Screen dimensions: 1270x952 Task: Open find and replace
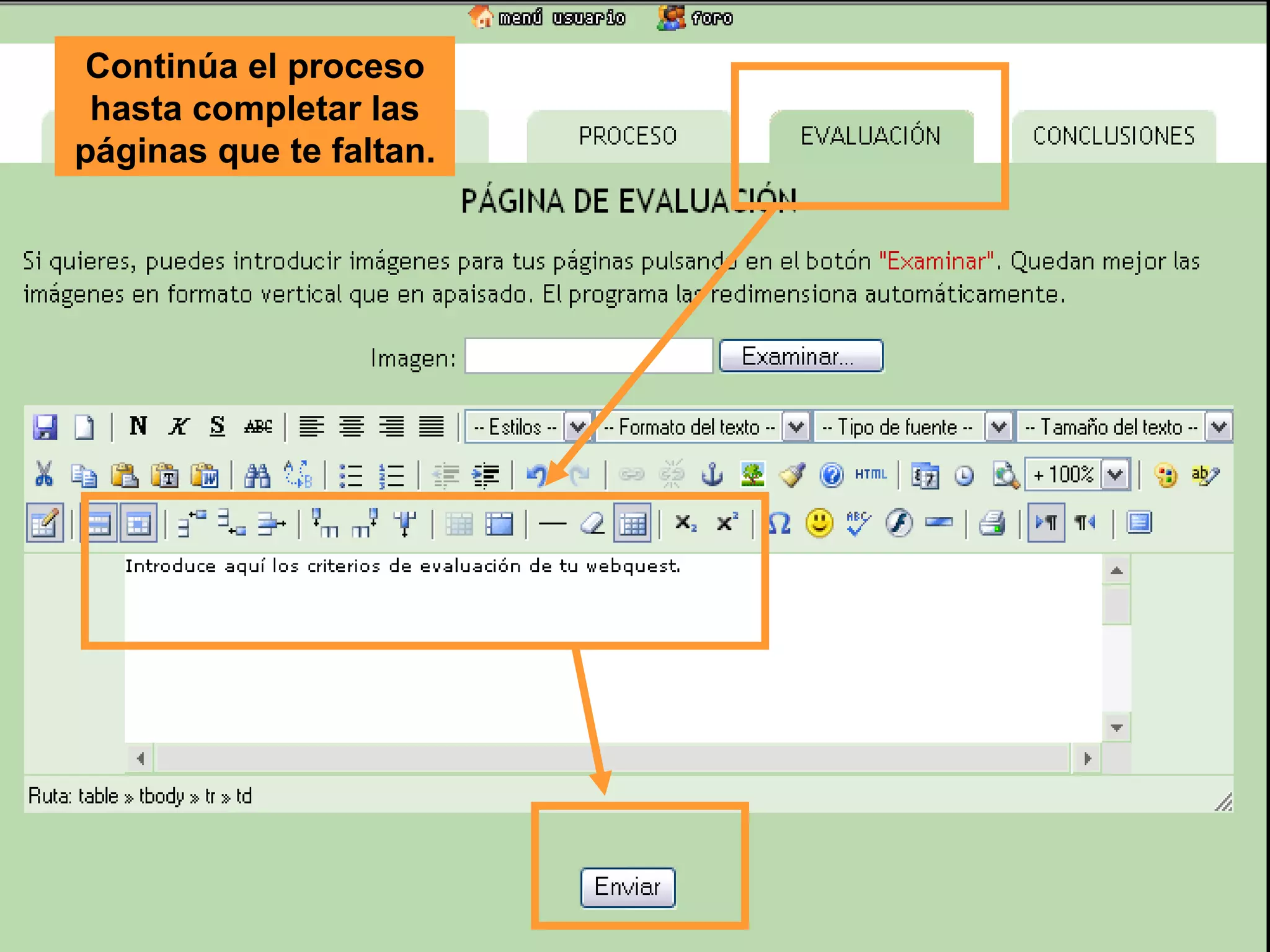(x=298, y=475)
